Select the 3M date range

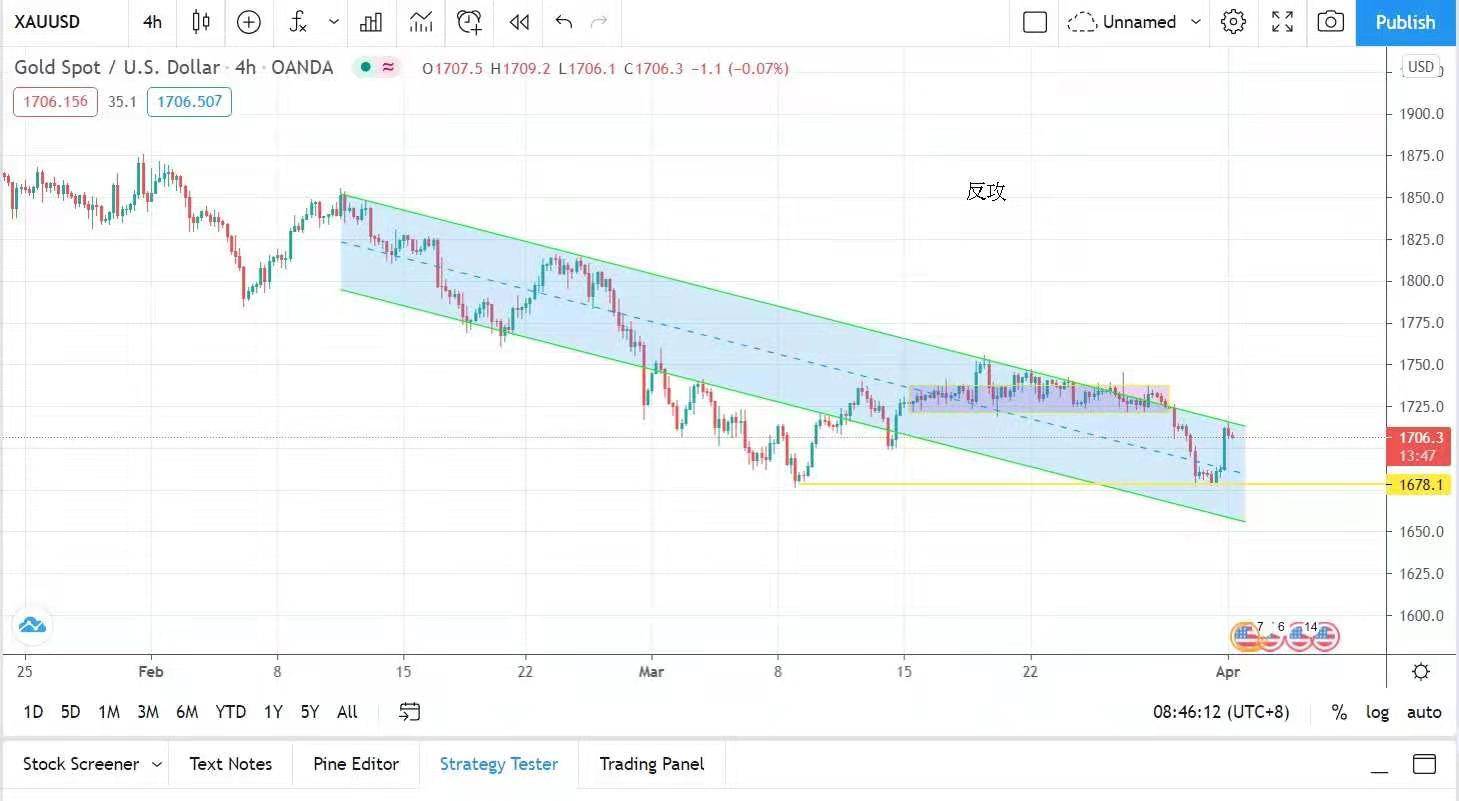point(148,712)
